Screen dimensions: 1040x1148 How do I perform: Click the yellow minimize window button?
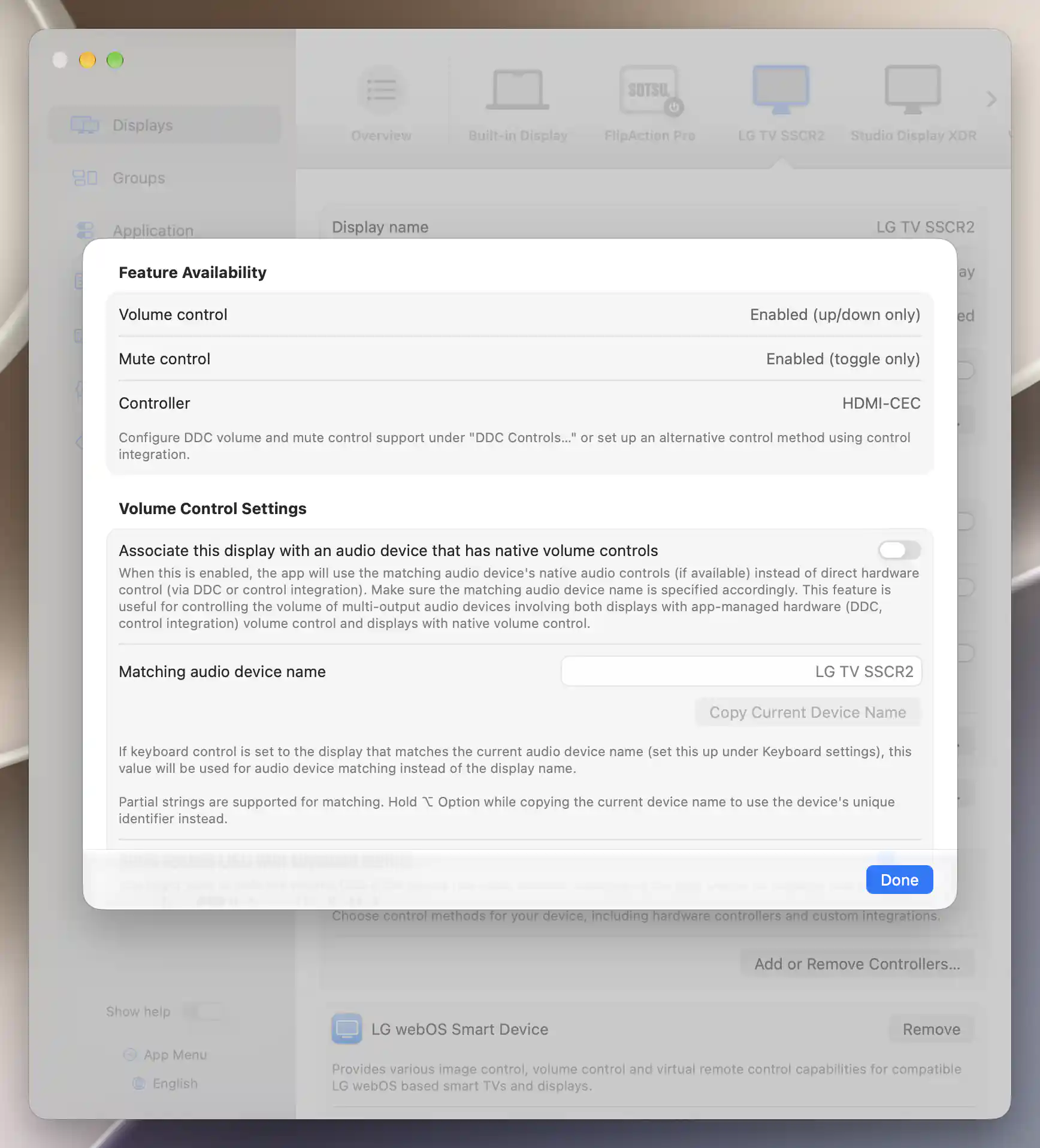pyautogui.click(x=87, y=60)
